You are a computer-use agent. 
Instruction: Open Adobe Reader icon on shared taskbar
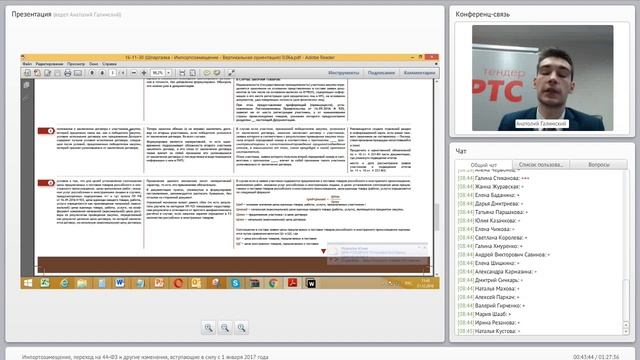292,283
